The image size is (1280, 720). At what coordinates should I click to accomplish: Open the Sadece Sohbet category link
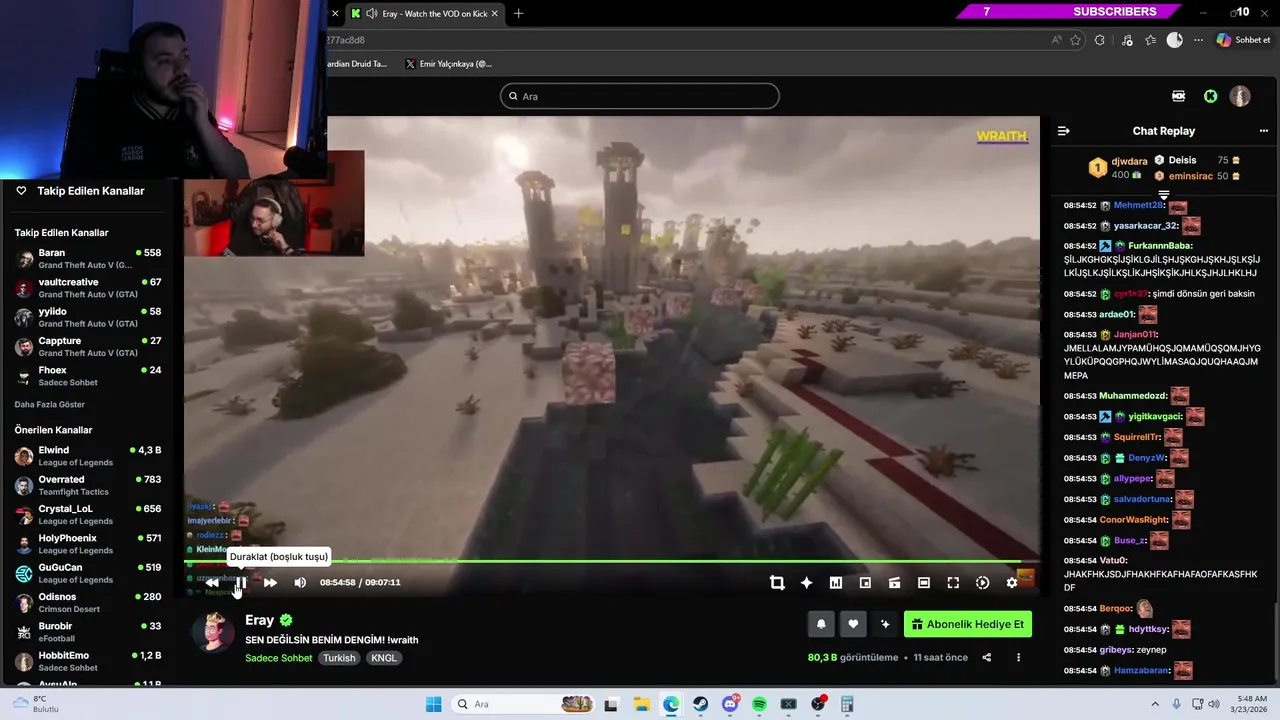pos(279,658)
